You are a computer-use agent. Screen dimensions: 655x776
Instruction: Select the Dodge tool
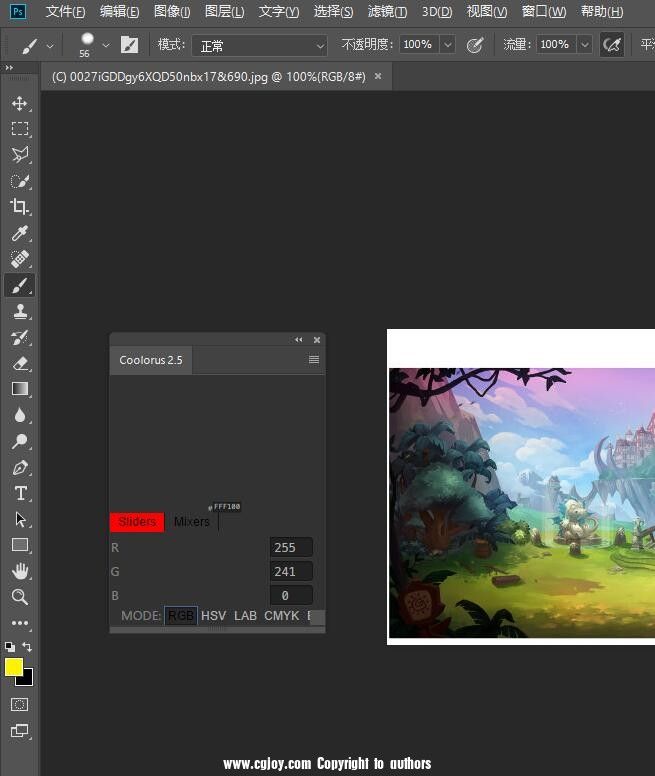pyautogui.click(x=19, y=441)
